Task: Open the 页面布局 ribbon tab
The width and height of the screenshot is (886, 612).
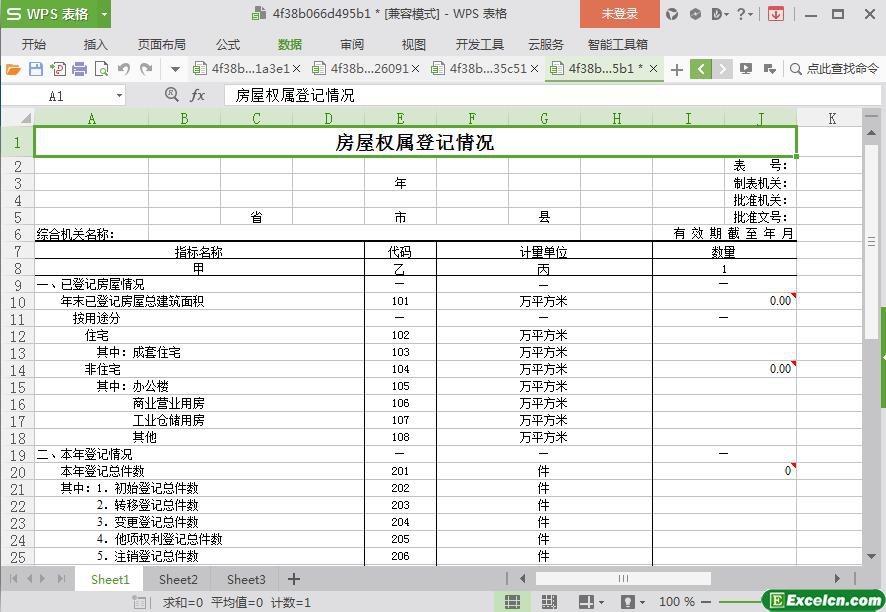Action: (x=162, y=44)
